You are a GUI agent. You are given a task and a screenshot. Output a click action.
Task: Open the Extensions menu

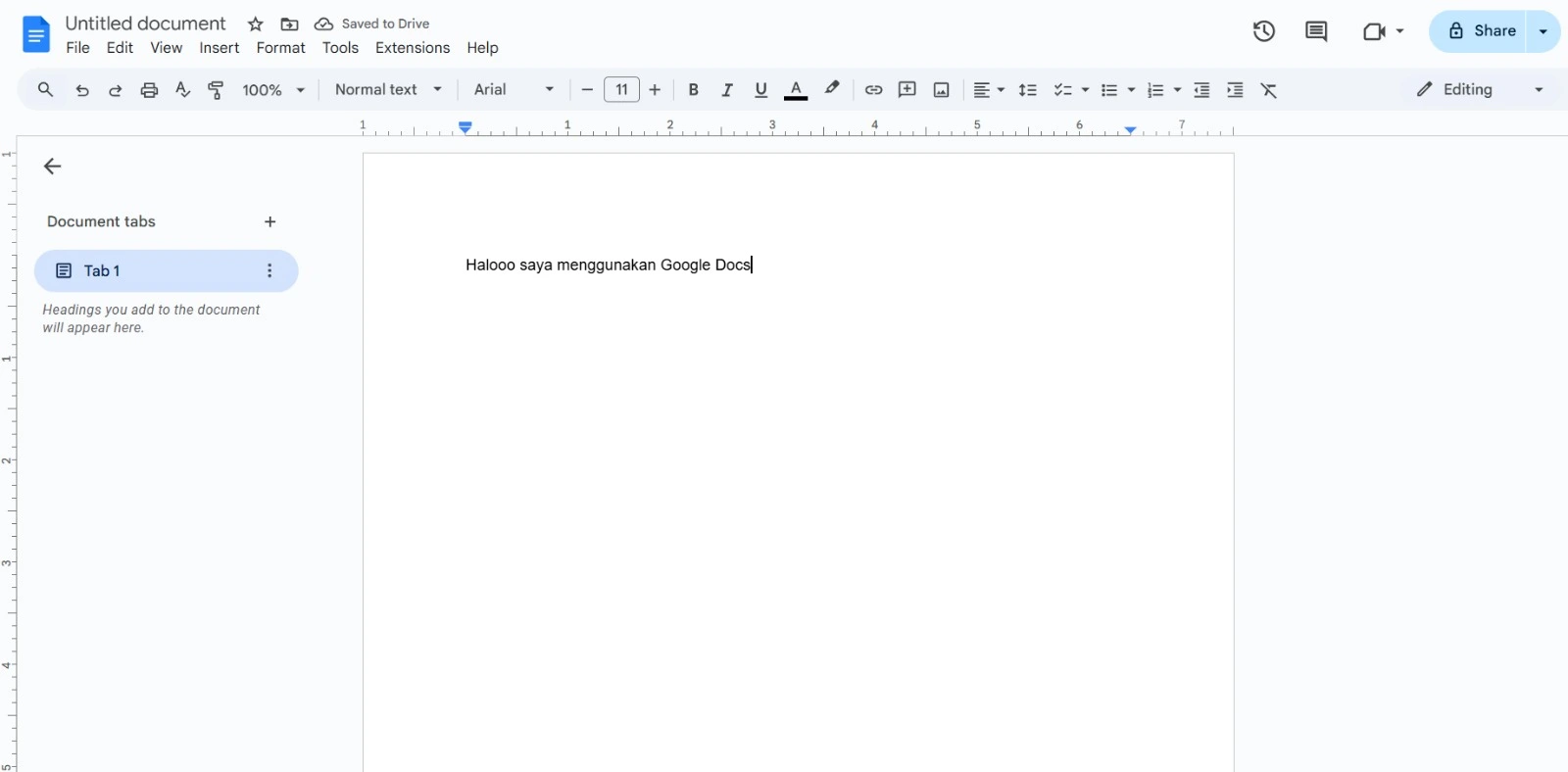pos(412,48)
